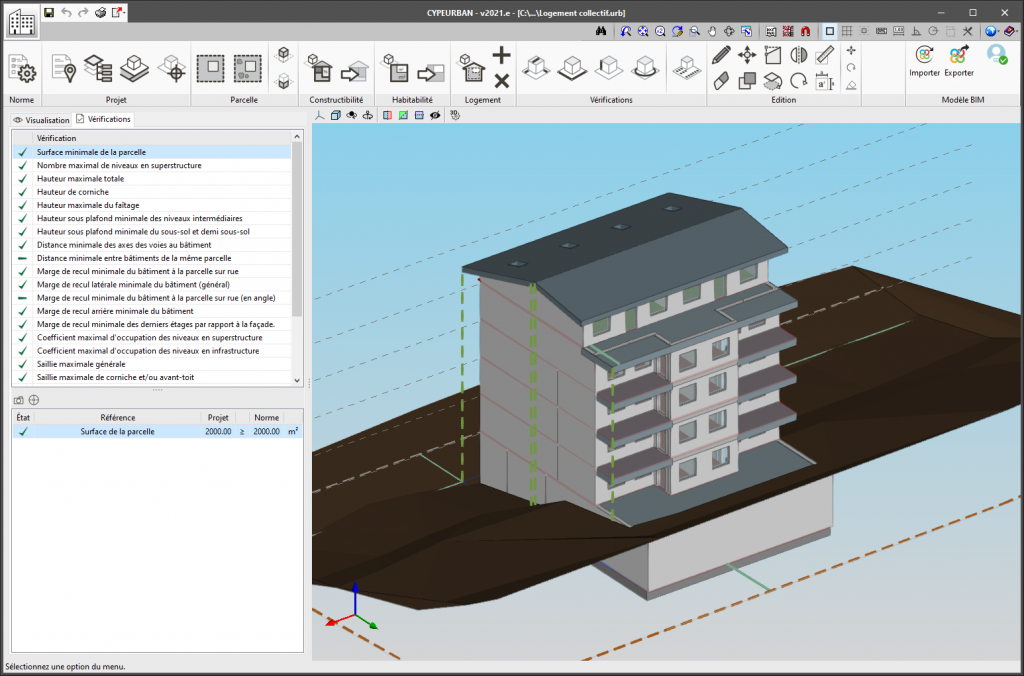Click the binoculars search icon
The image size is (1024, 676).
[x=601, y=31]
